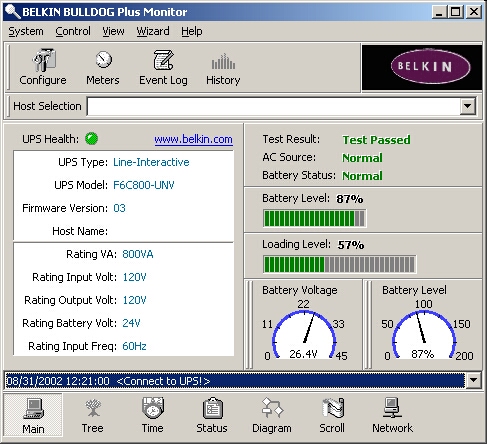
Task: Open the Status view
Action: 212,415
